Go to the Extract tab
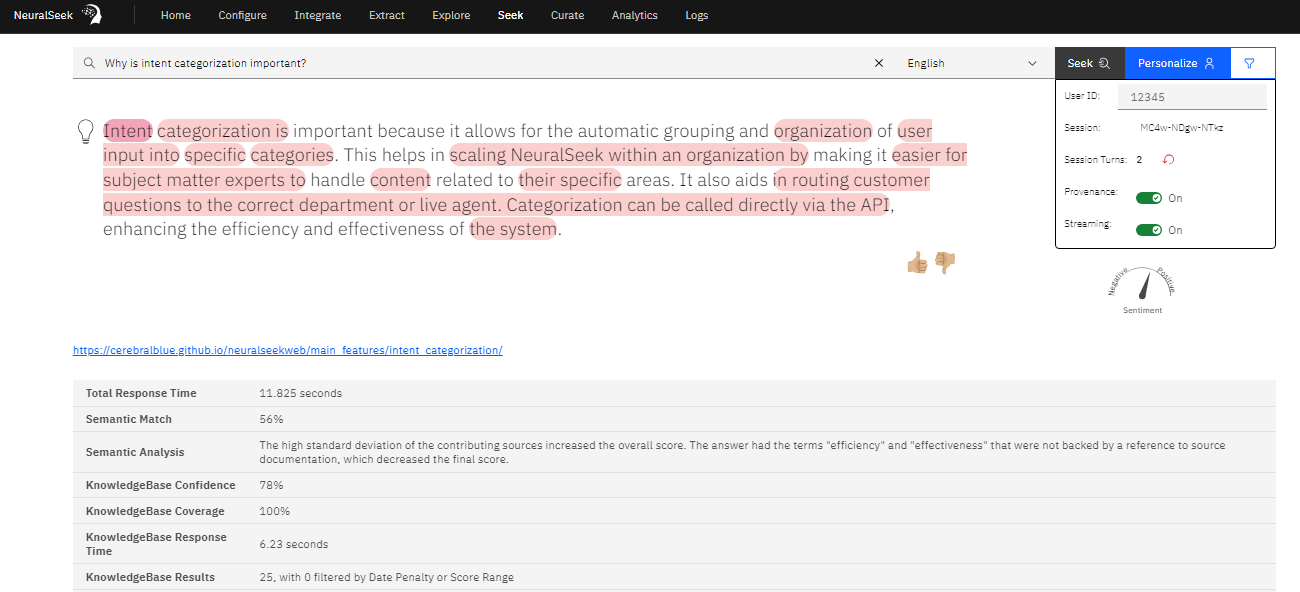Viewport: 1300px width, 592px height. pos(387,15)
